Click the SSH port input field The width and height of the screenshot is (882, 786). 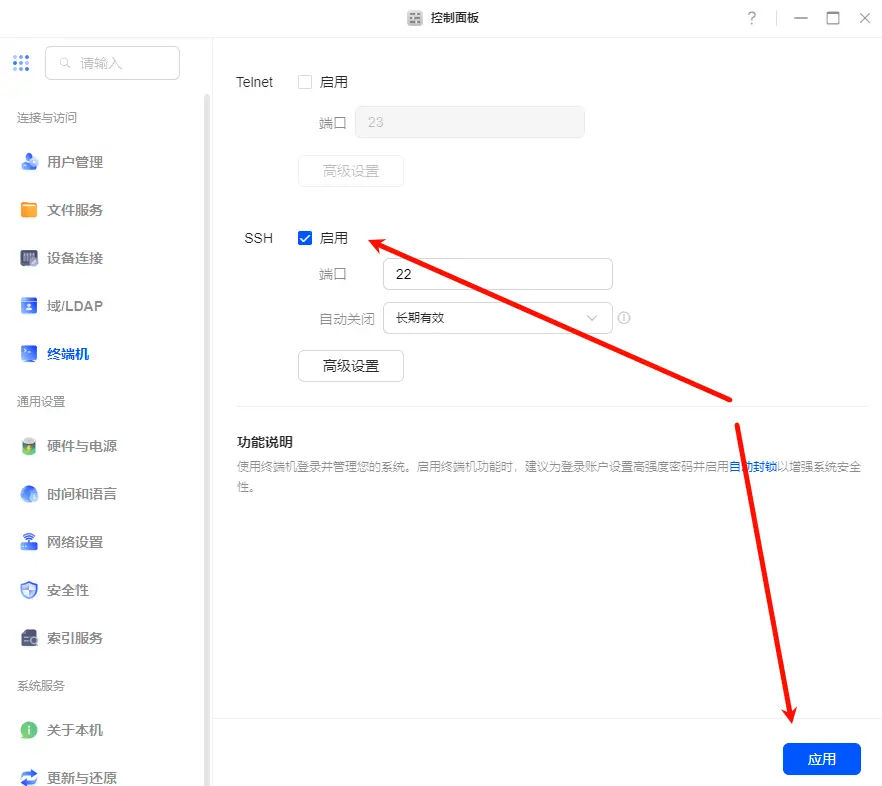[497, 274]
